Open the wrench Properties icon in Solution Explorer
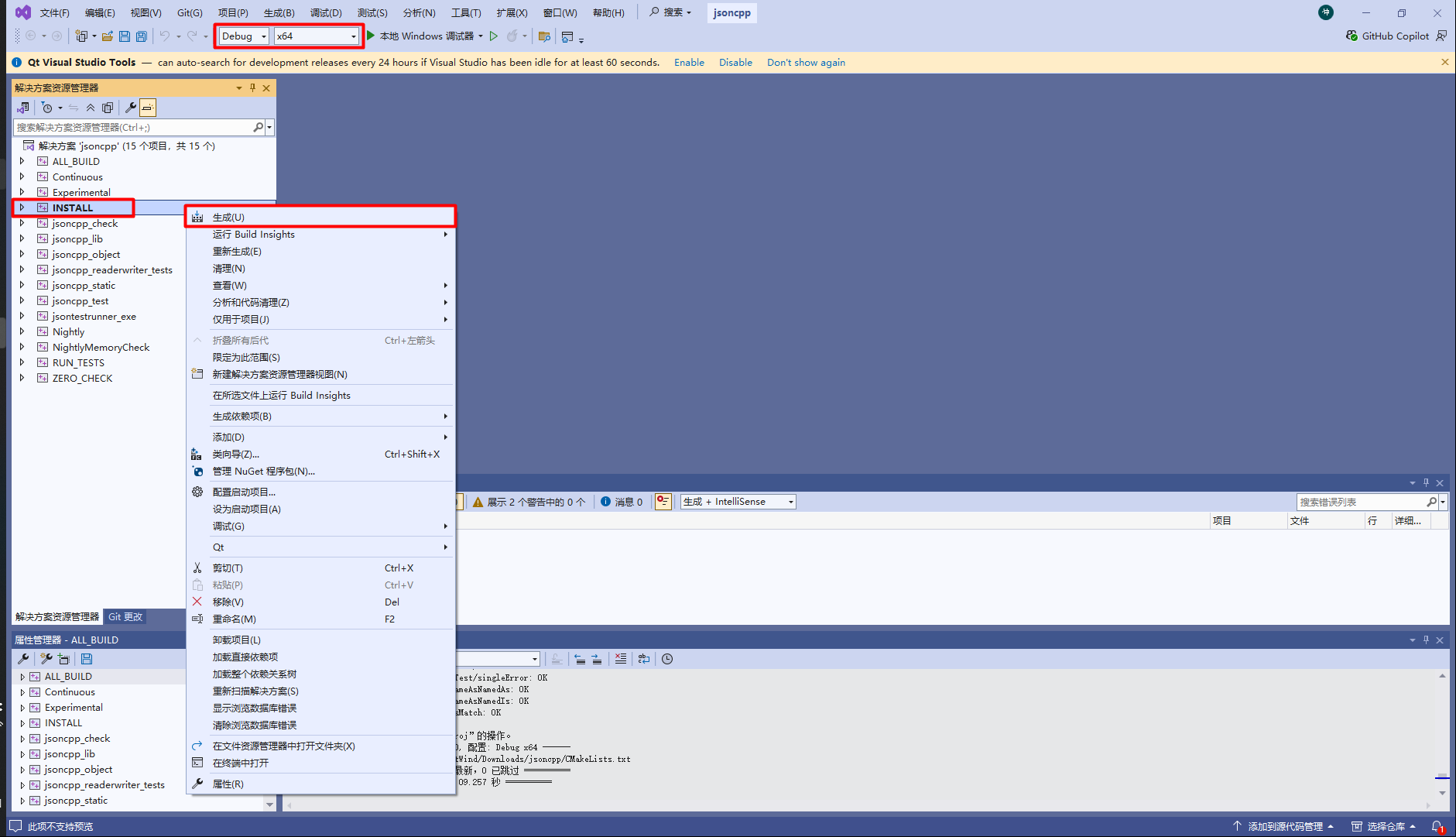1456x837 pixels. point(130,108)
